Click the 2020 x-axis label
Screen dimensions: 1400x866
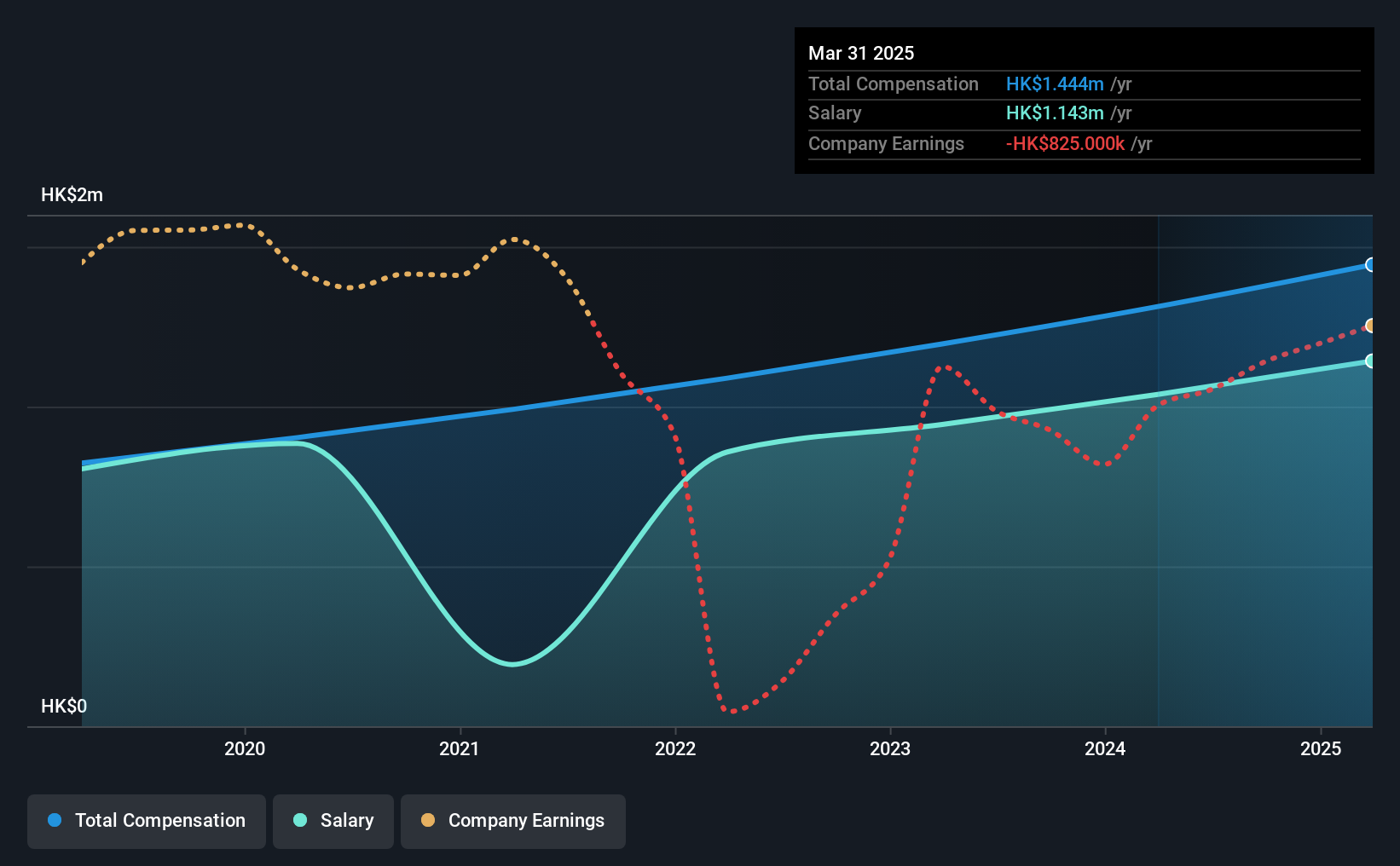click(x=245, y=748)
